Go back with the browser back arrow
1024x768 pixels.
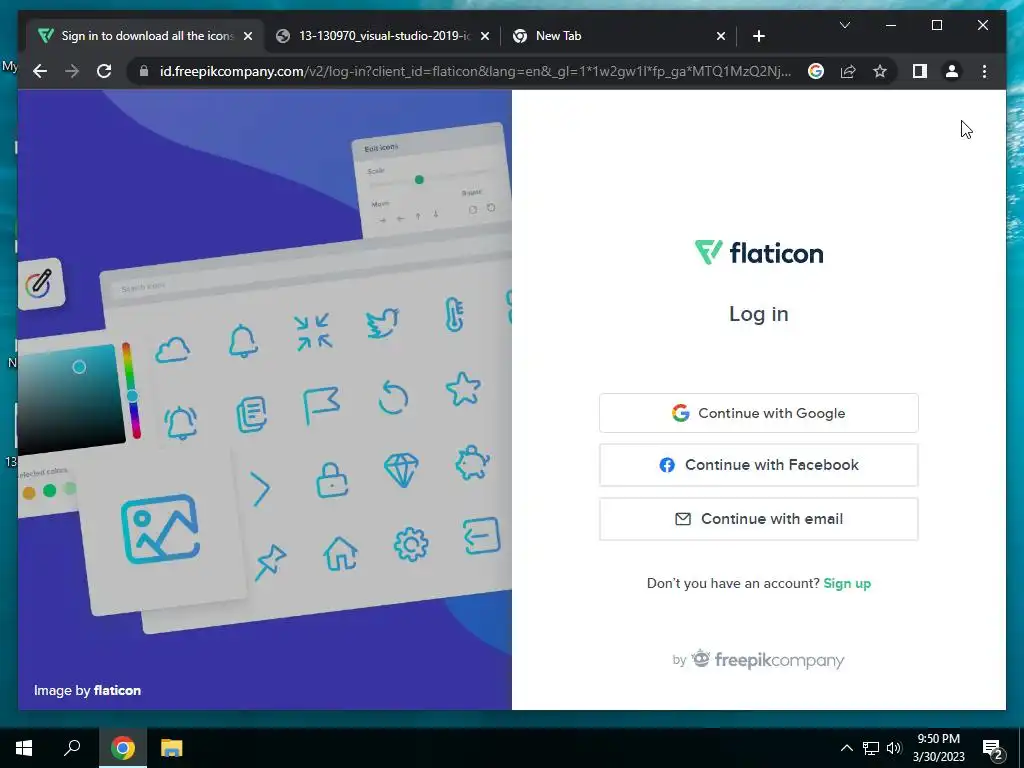[40, 71]
